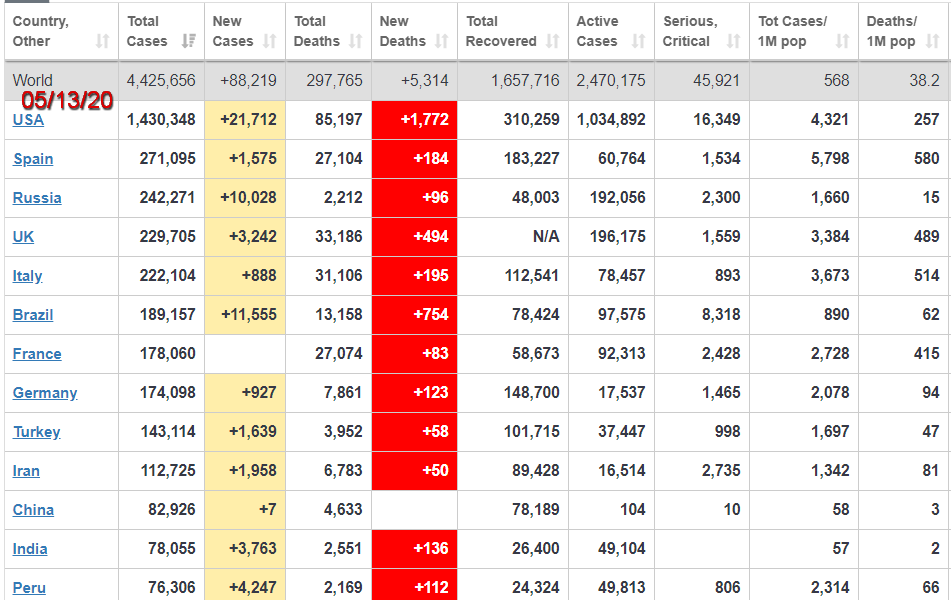Click sort arrows icon in Country column
This screenshot has height=600, width=951.
[x=102, y=42]
